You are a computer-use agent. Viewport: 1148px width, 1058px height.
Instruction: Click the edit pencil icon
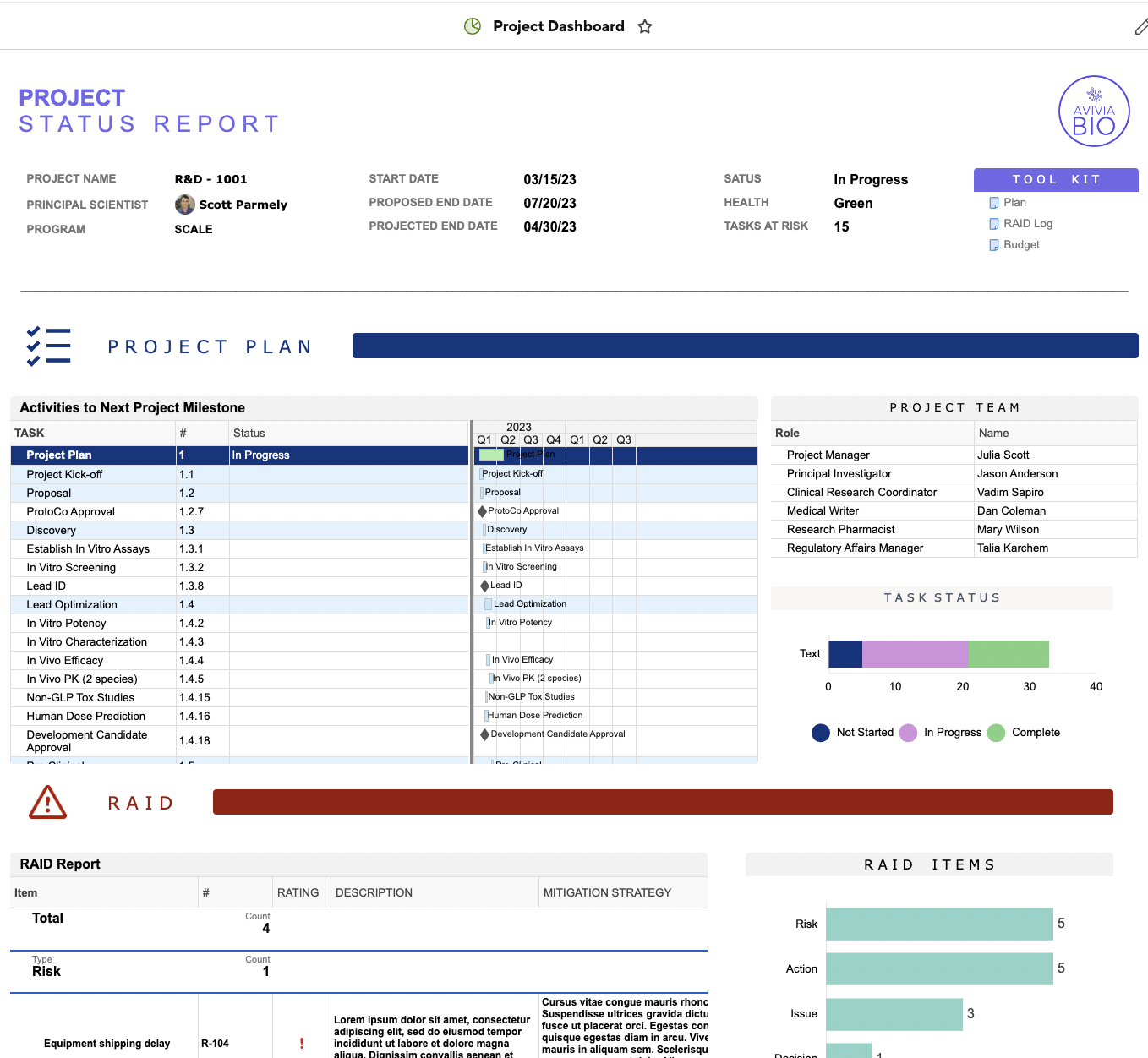1140,28
